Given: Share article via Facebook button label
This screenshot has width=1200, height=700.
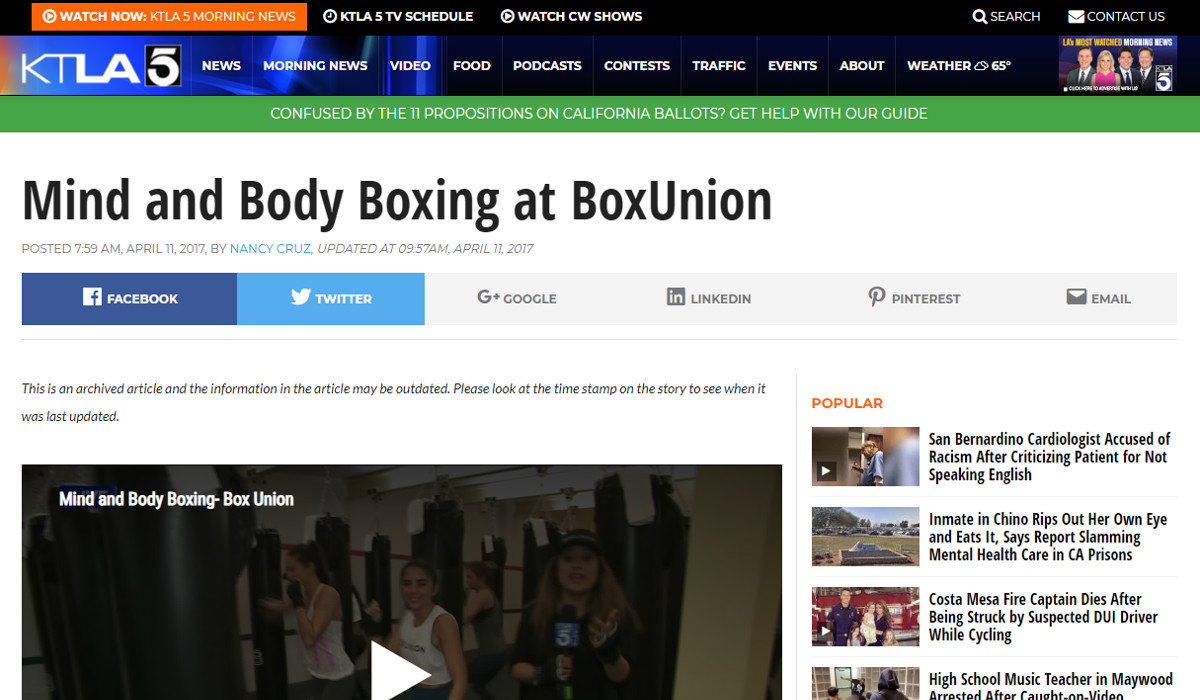Looking at the screenshot, I should [x=142, y=299].
